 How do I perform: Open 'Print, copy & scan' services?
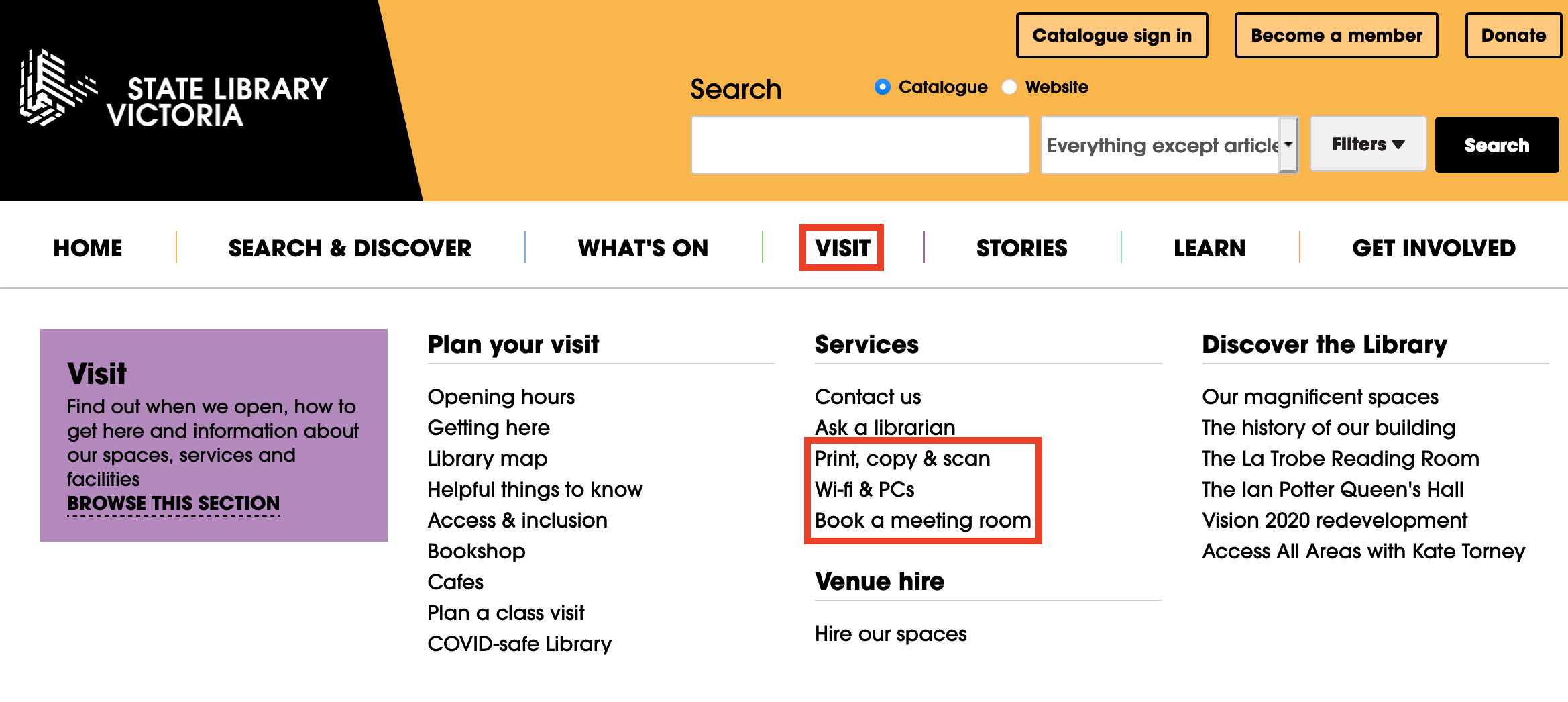(x=902, y=458)
